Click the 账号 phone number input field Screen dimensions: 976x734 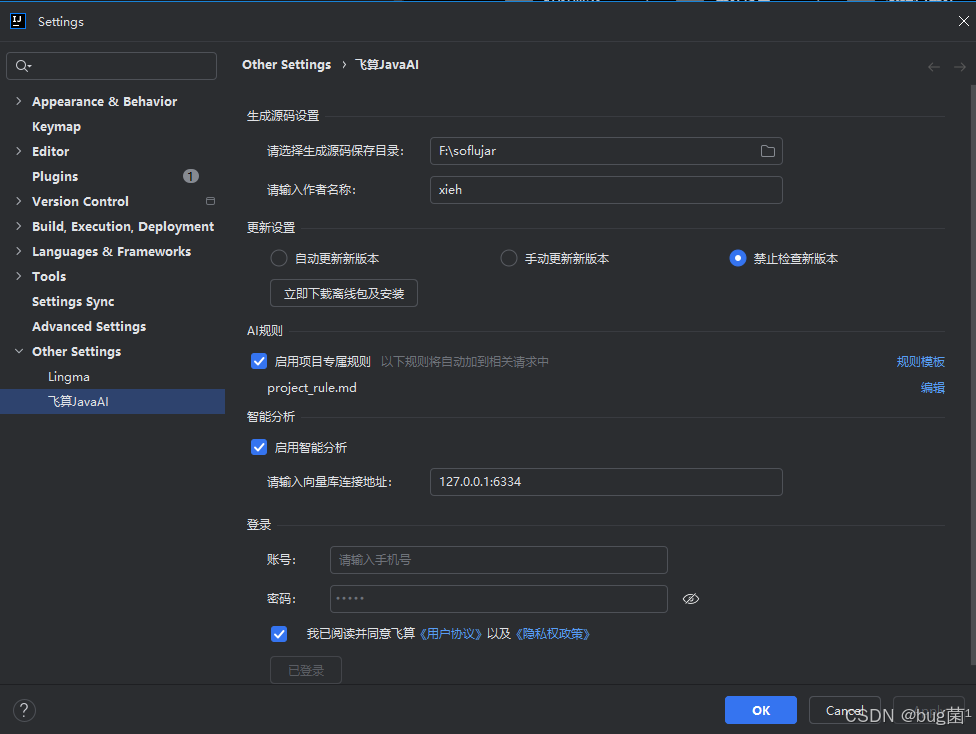pos(499,560)
